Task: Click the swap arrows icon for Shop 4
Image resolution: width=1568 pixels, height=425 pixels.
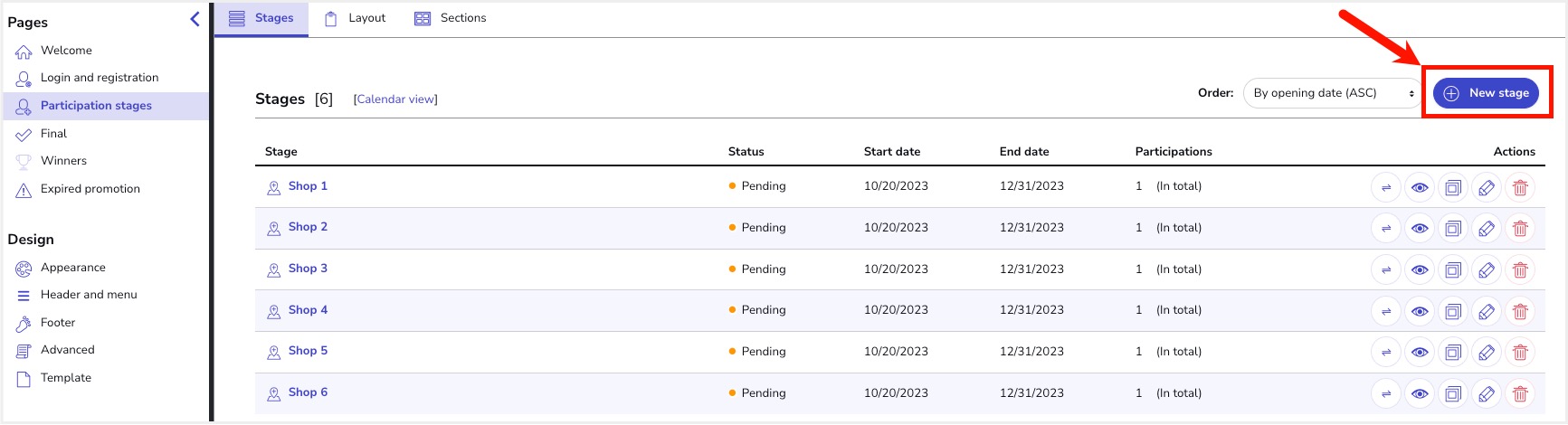Action: pos(1386,311)
